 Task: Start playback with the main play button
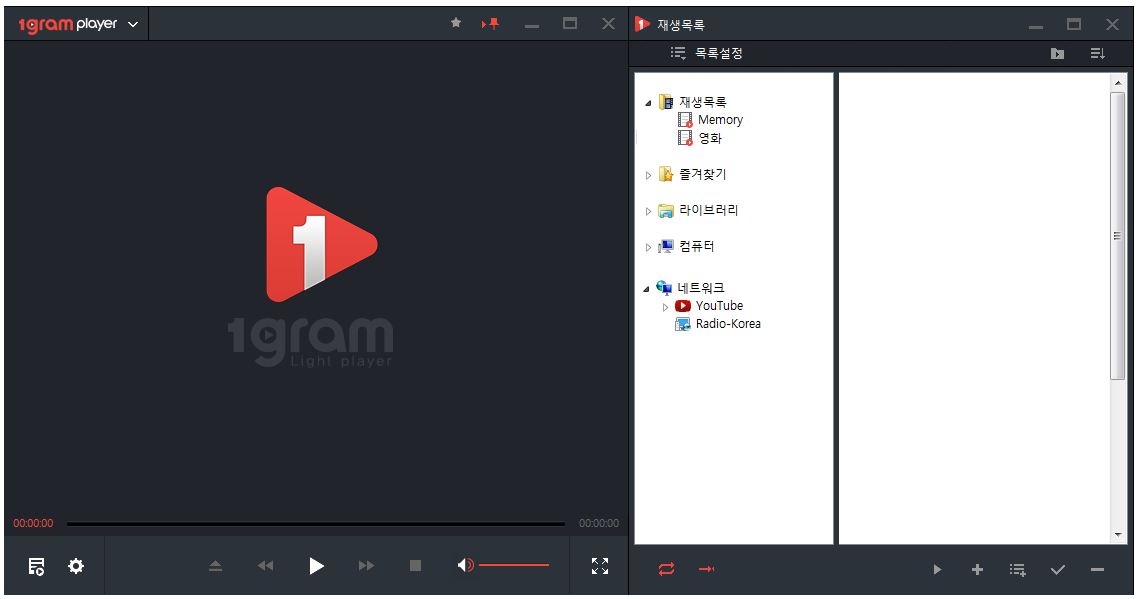pos(316,566)
